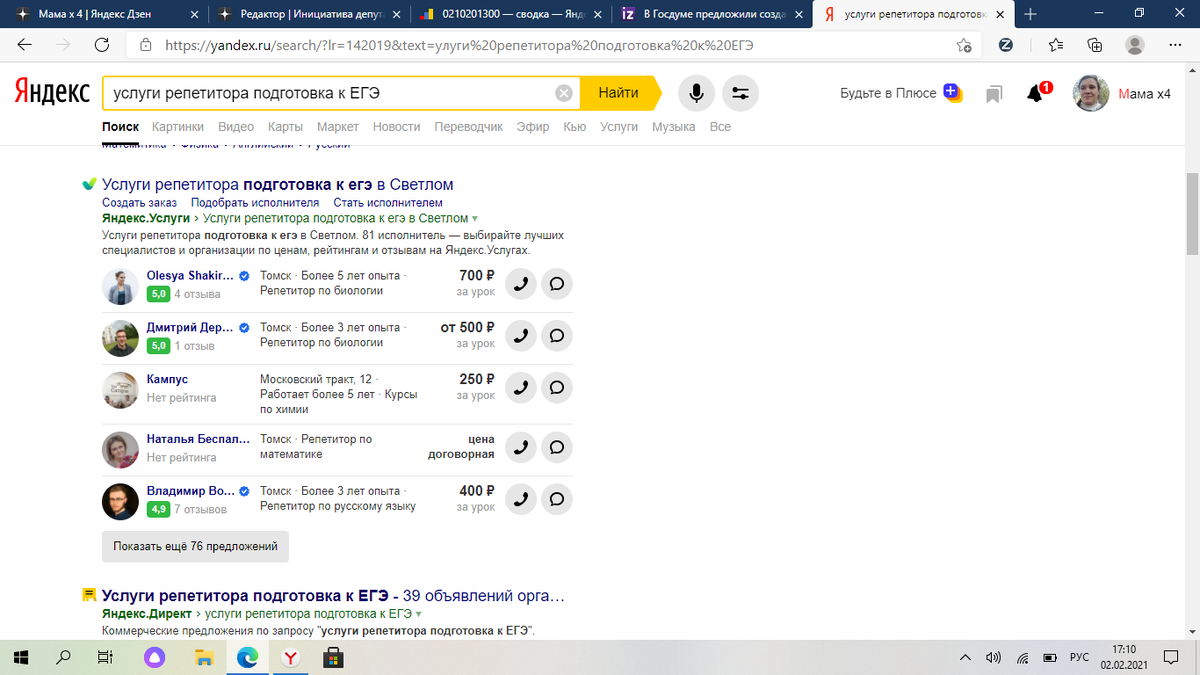Screen dimensions: 1200x675
Task: Open Переводчик search tab
Action: pos(469,127)
